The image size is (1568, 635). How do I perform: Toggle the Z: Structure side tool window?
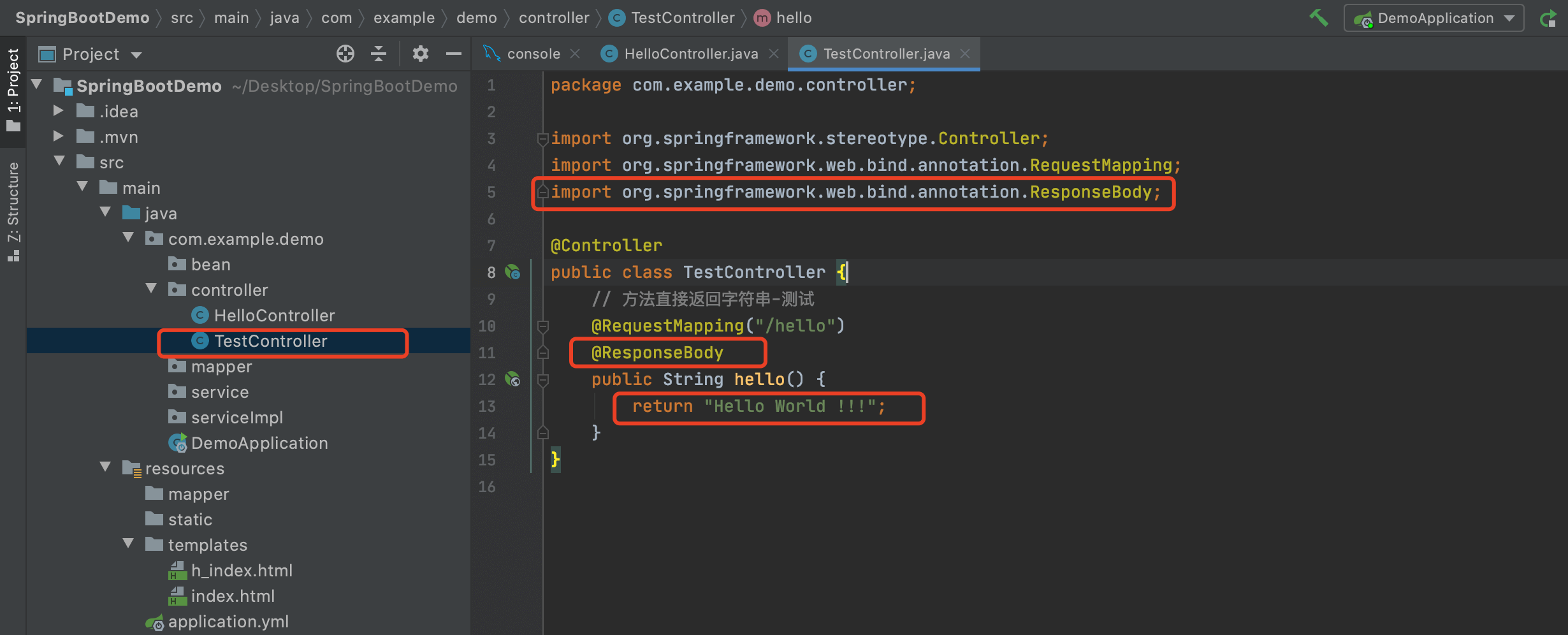[x=13, y=212]
